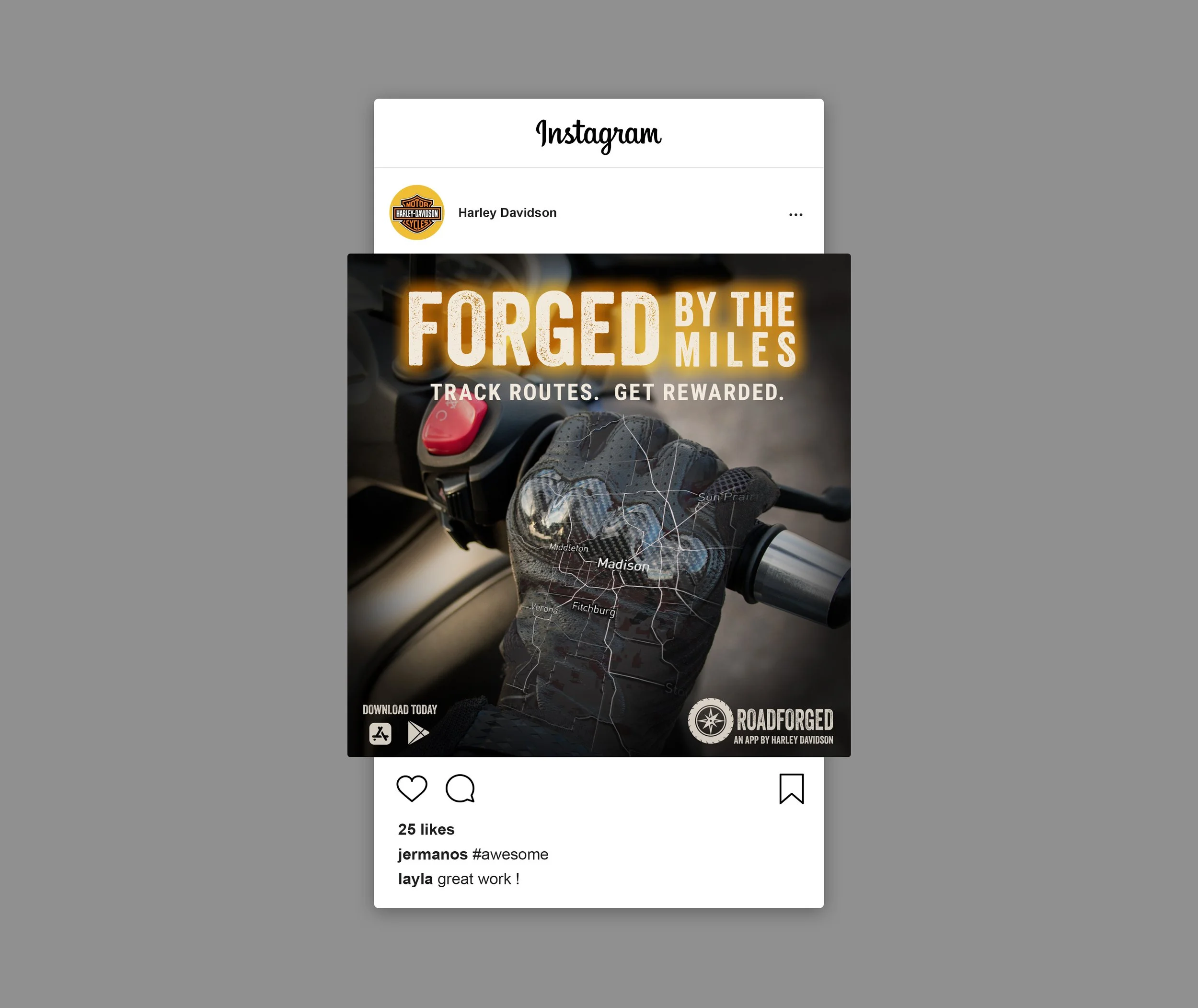
Task: Like the post with the heart icon
Action: tap(411, 788)
